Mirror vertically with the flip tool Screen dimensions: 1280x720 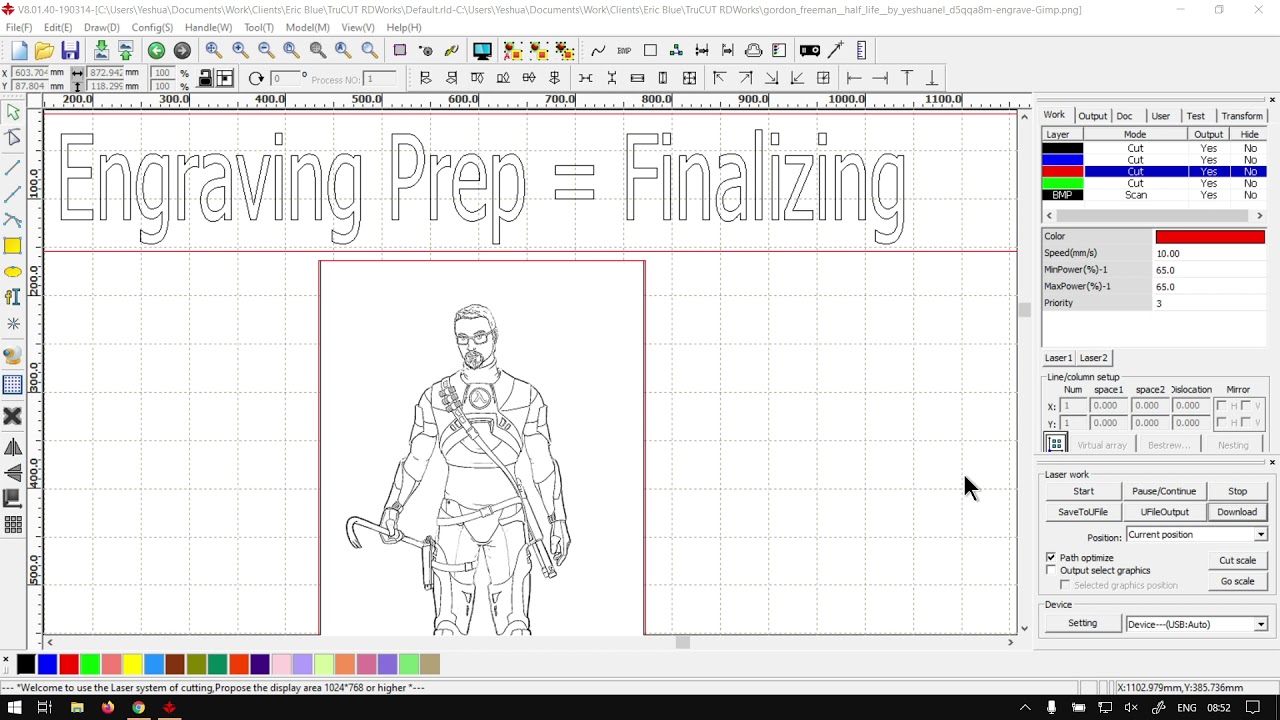[x=13, y=473]
